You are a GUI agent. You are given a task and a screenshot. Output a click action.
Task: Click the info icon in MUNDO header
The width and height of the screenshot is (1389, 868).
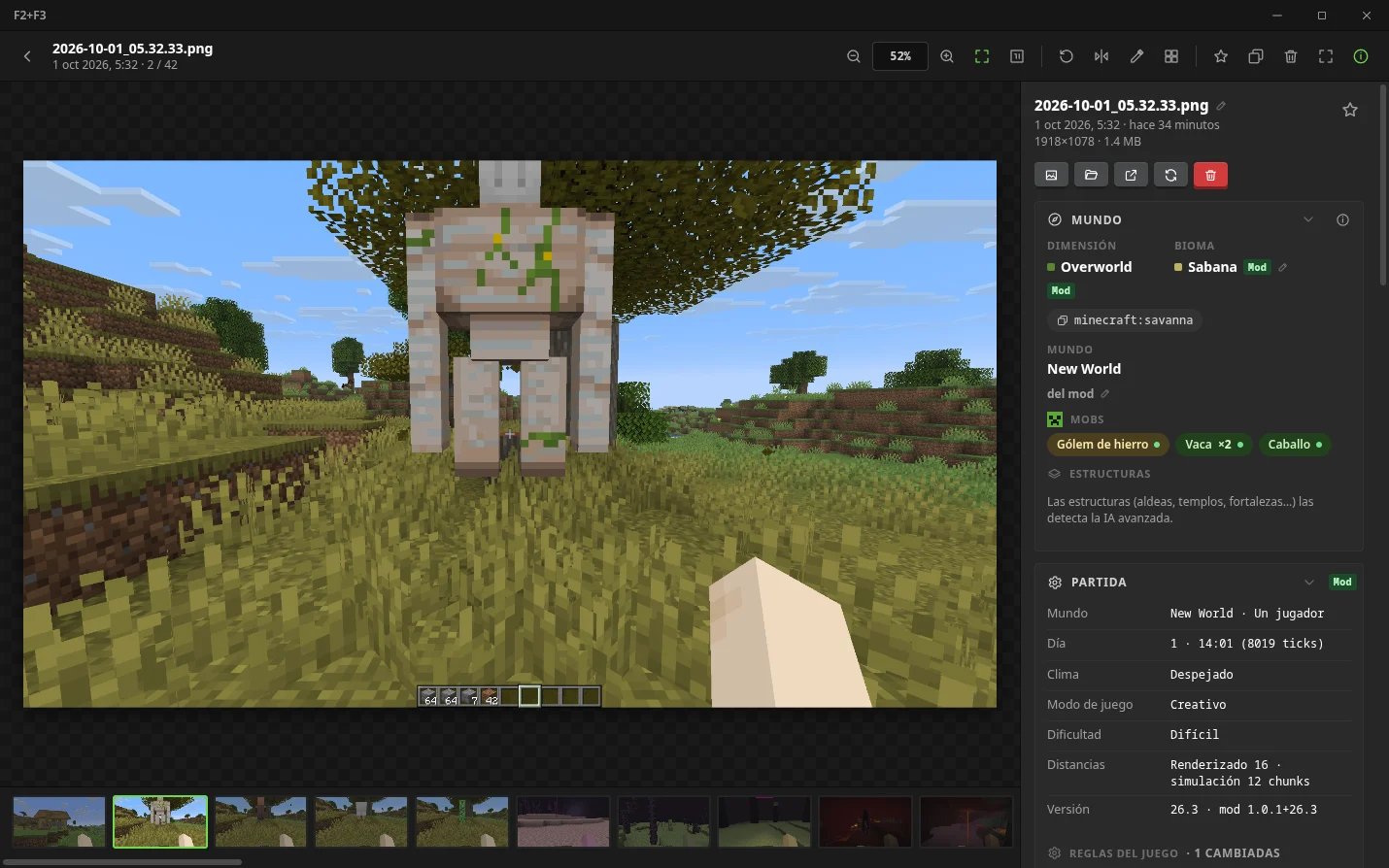click(1342, 219)
